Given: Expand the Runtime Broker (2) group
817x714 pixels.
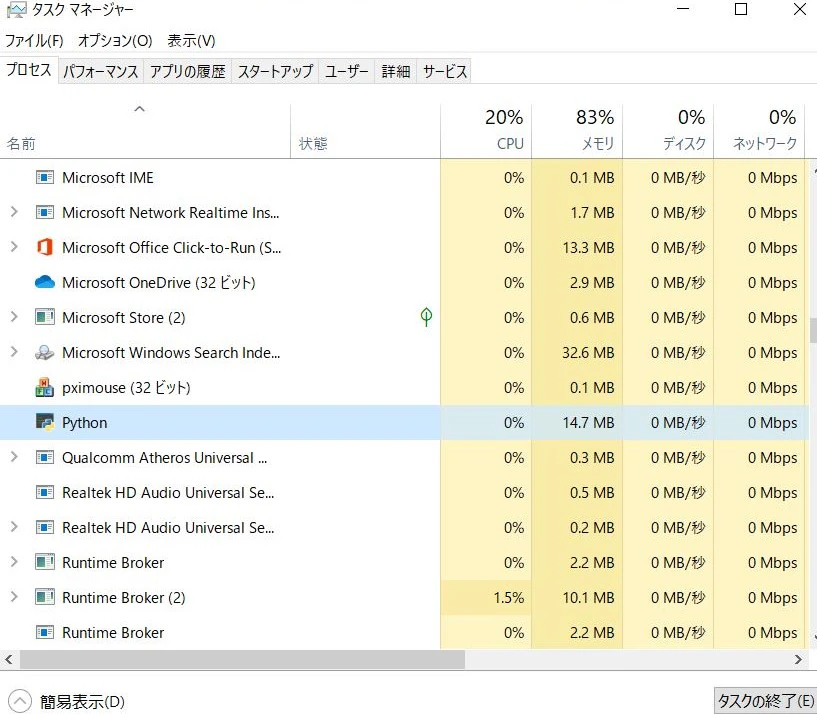Looking at the screenshot, I should 14,597.
